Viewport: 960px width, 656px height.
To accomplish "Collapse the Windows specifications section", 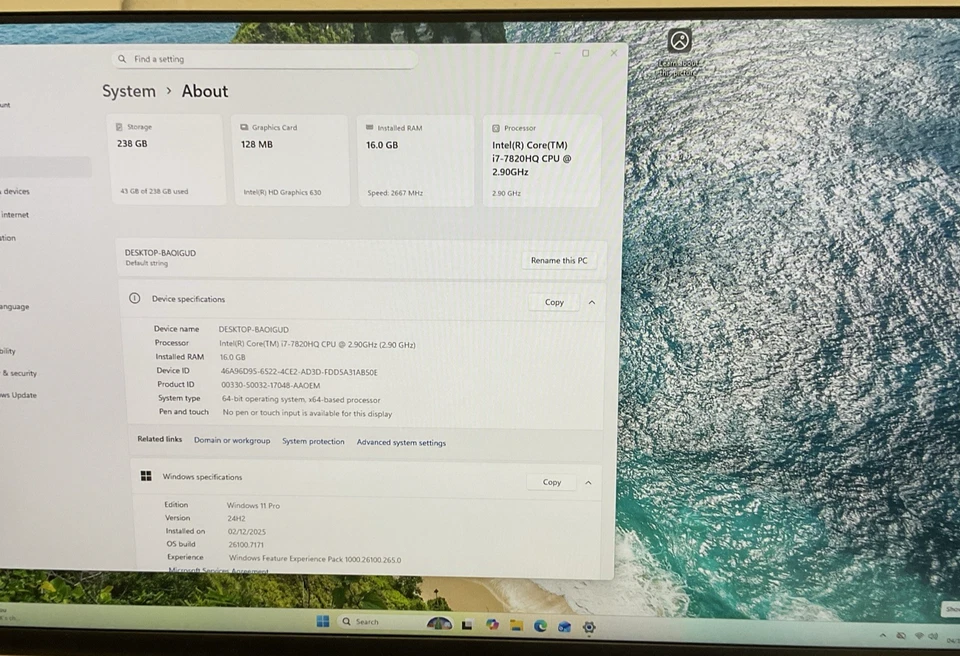I will 588,483.
